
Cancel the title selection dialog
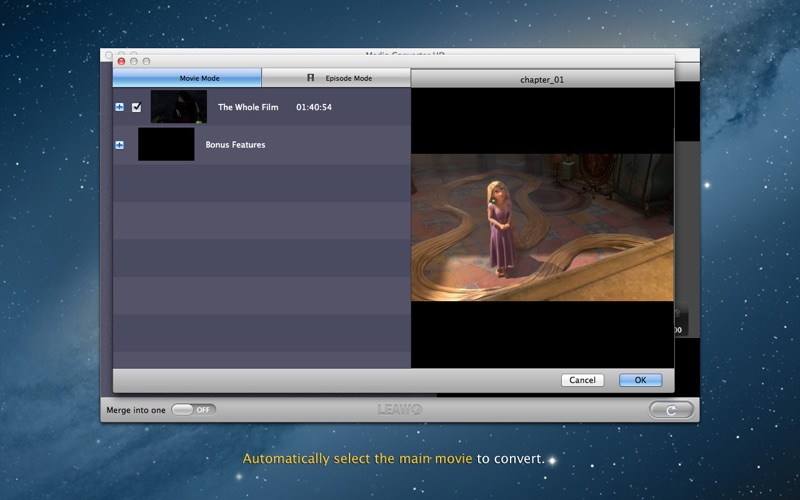pyautogui.click(x=583, y=380)
